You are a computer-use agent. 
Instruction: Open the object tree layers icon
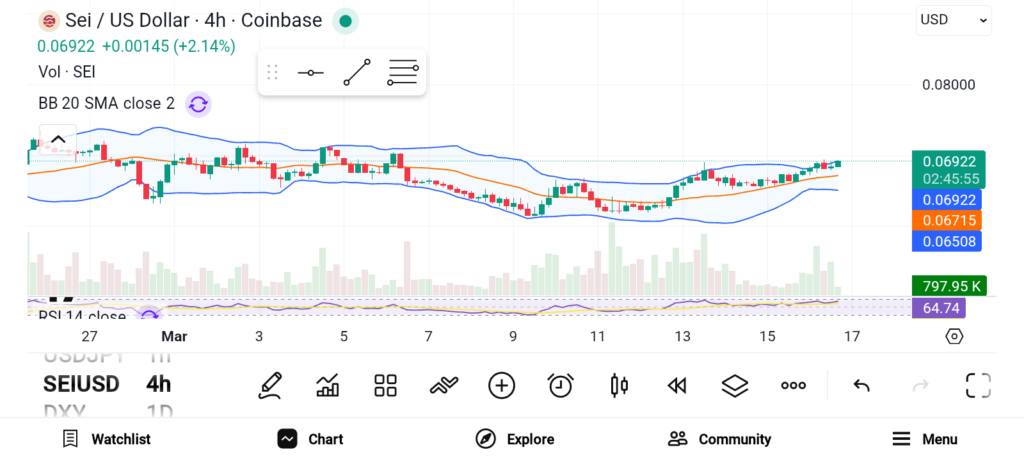pos(735,385)
